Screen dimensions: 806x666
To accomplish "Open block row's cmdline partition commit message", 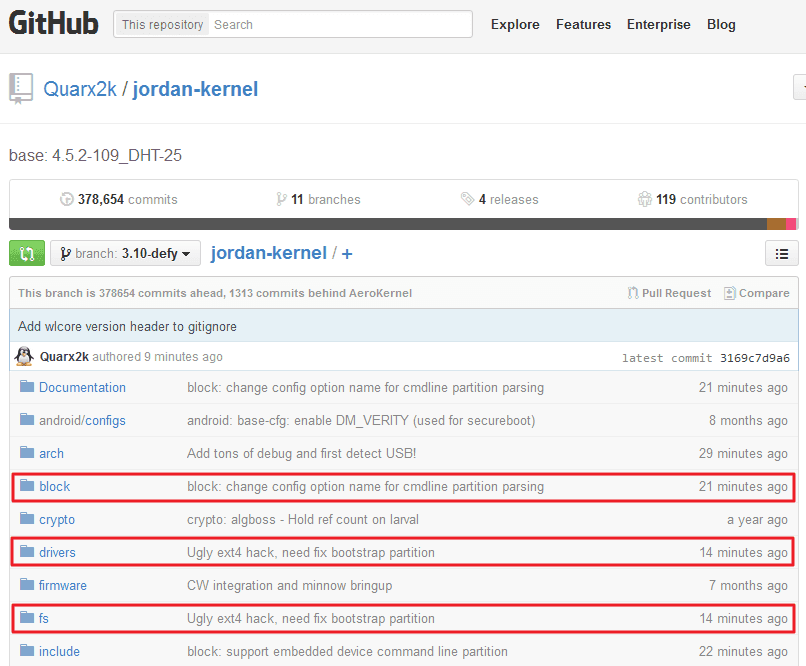I will 365,486.
